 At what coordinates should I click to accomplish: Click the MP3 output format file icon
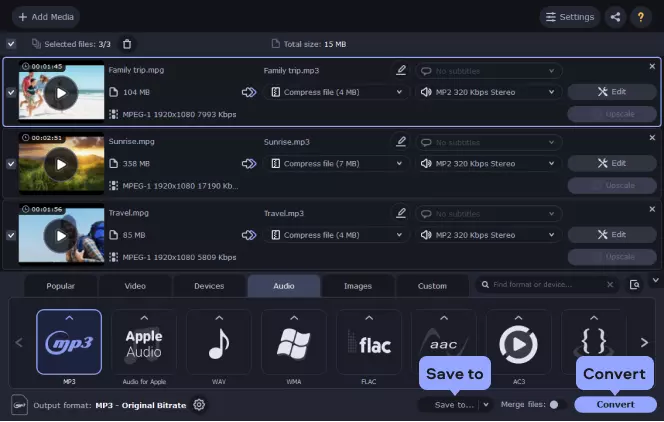tap(19, 405)
